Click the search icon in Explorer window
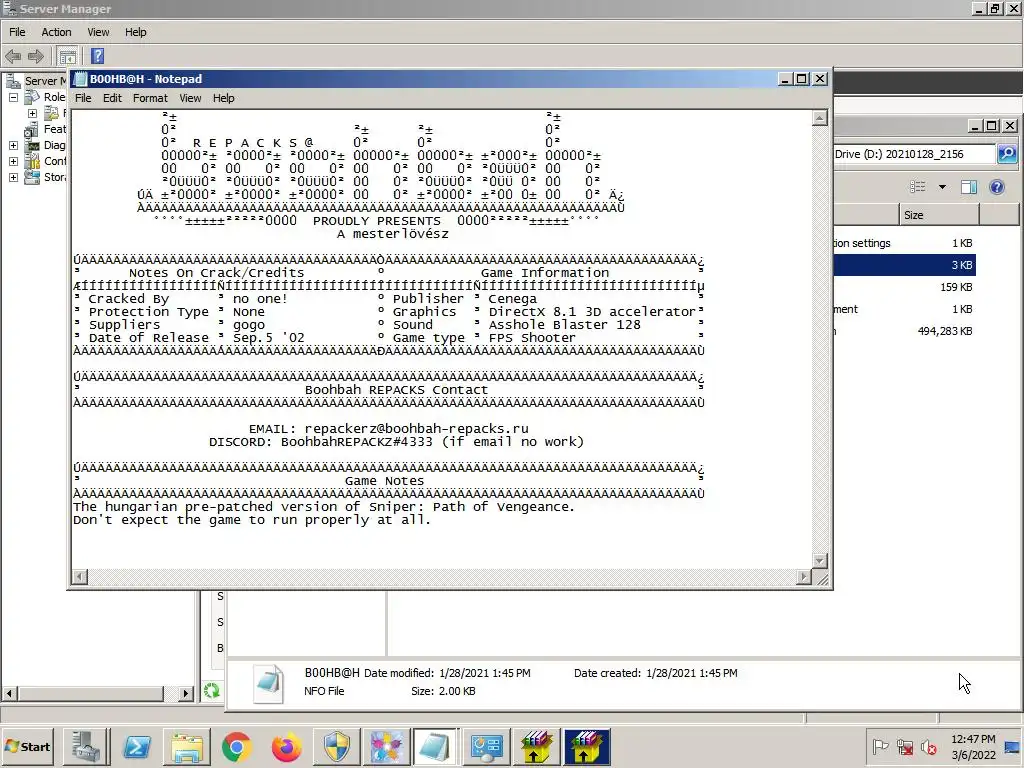The width and height of the screenshot is (1024, 768). pyautogui.click(x=1007, y=154)
